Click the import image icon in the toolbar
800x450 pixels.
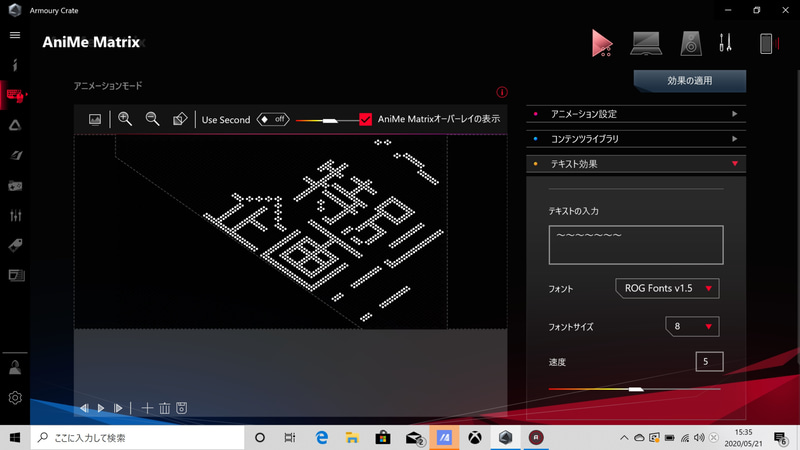click(95, 119)
